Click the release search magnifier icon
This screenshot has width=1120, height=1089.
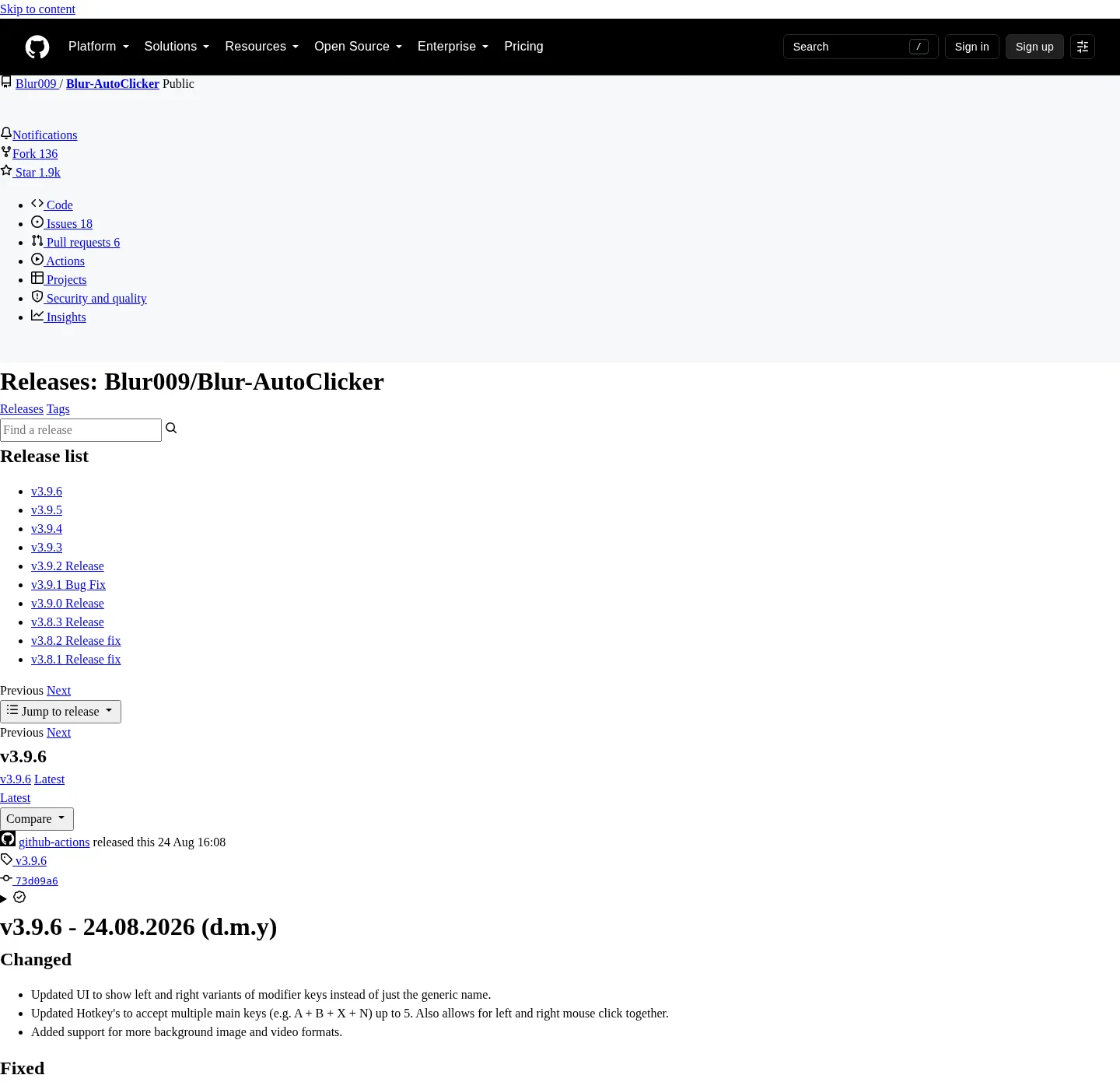(x=171, y=429)
